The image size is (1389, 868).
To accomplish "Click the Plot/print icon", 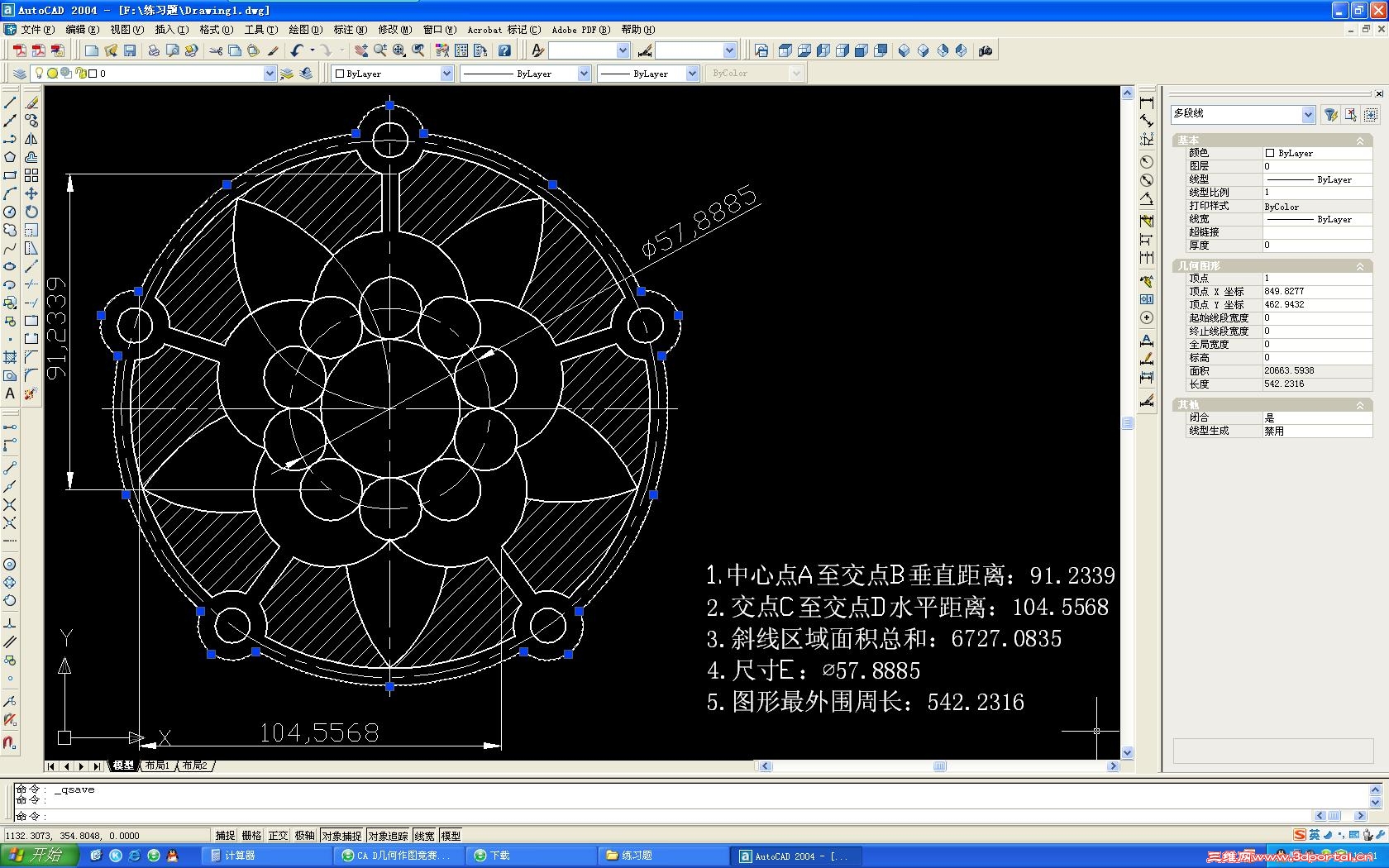I will click(x=154, y=50).
